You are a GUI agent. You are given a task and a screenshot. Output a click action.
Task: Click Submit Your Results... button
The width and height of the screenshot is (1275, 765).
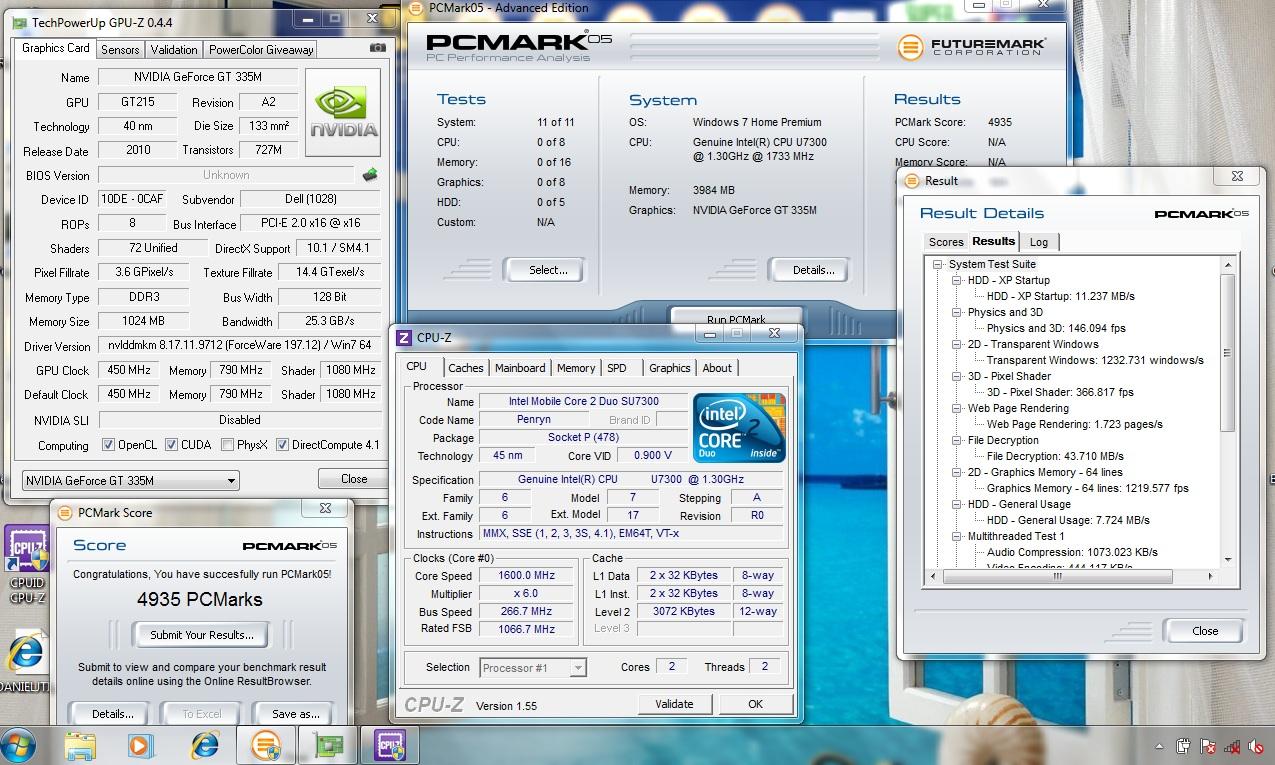point(201,634)
